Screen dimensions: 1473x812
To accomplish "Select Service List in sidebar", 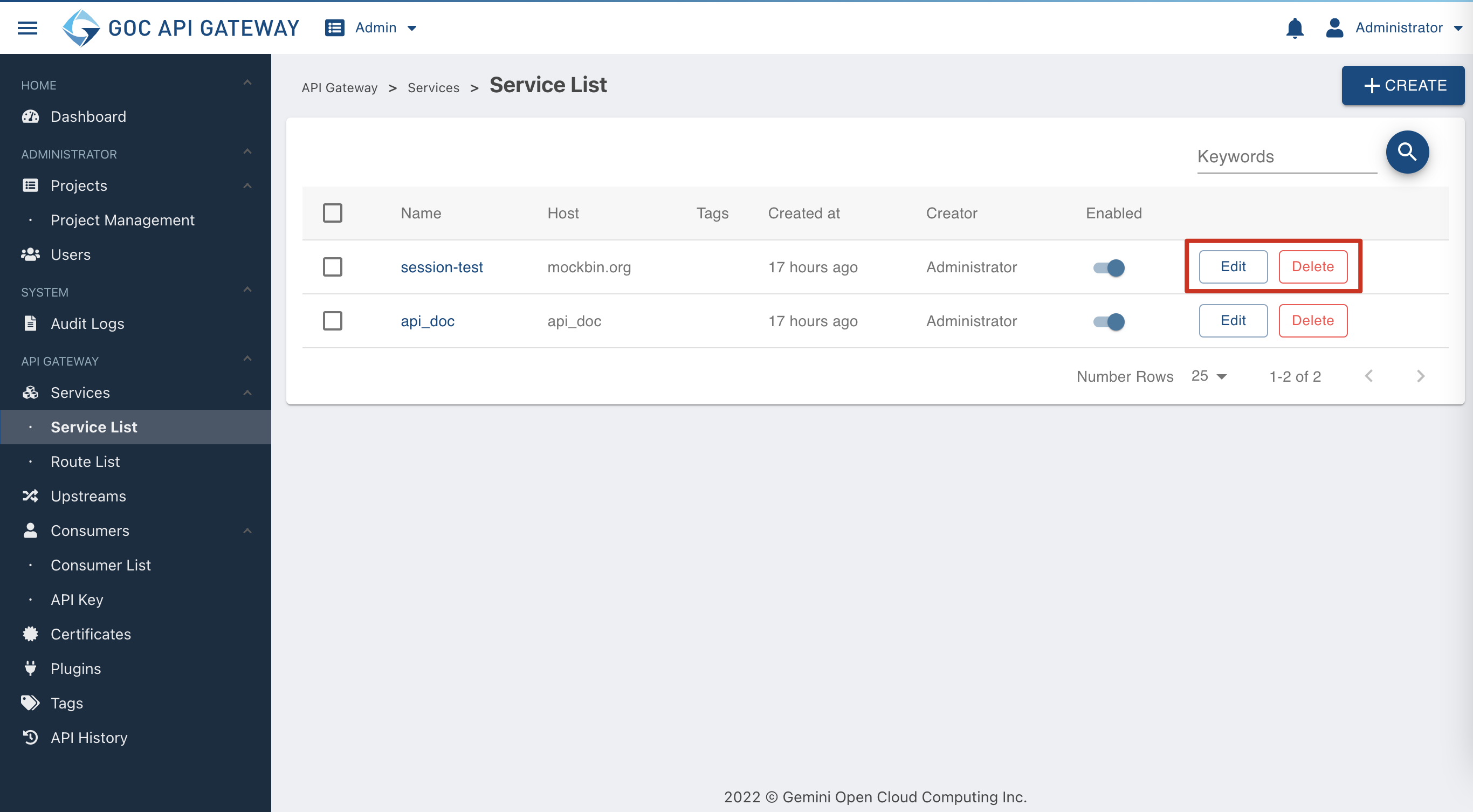I will point(135,426).
